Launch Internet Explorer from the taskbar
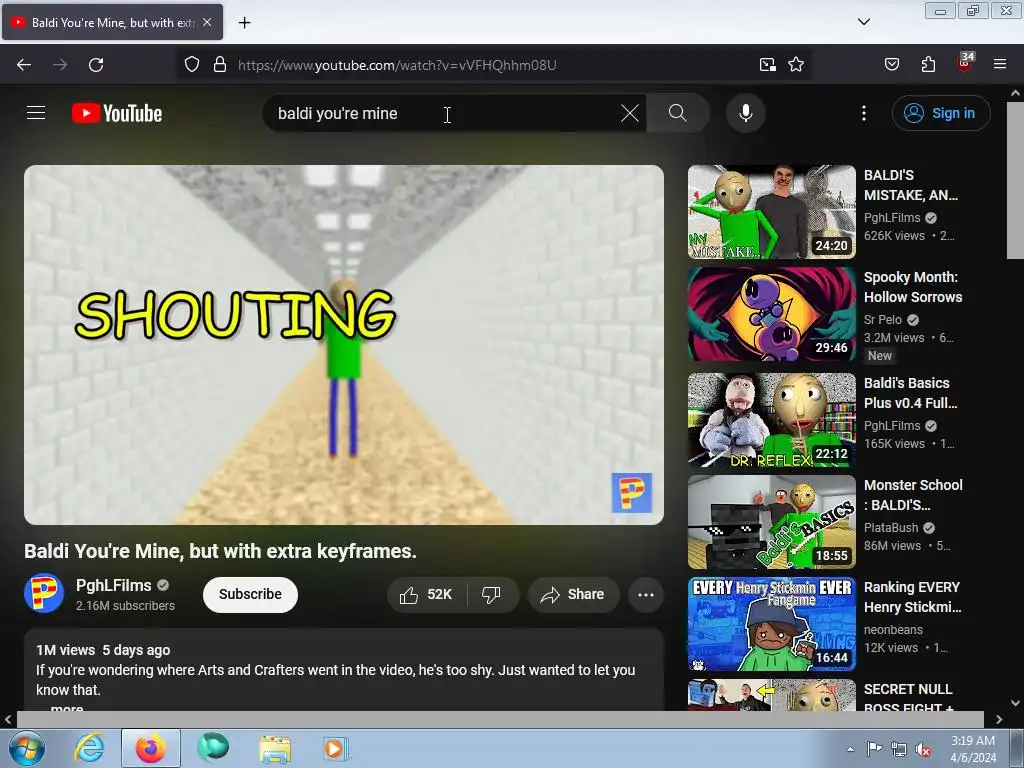This screenshot has height=768, width=1024. 89,748
